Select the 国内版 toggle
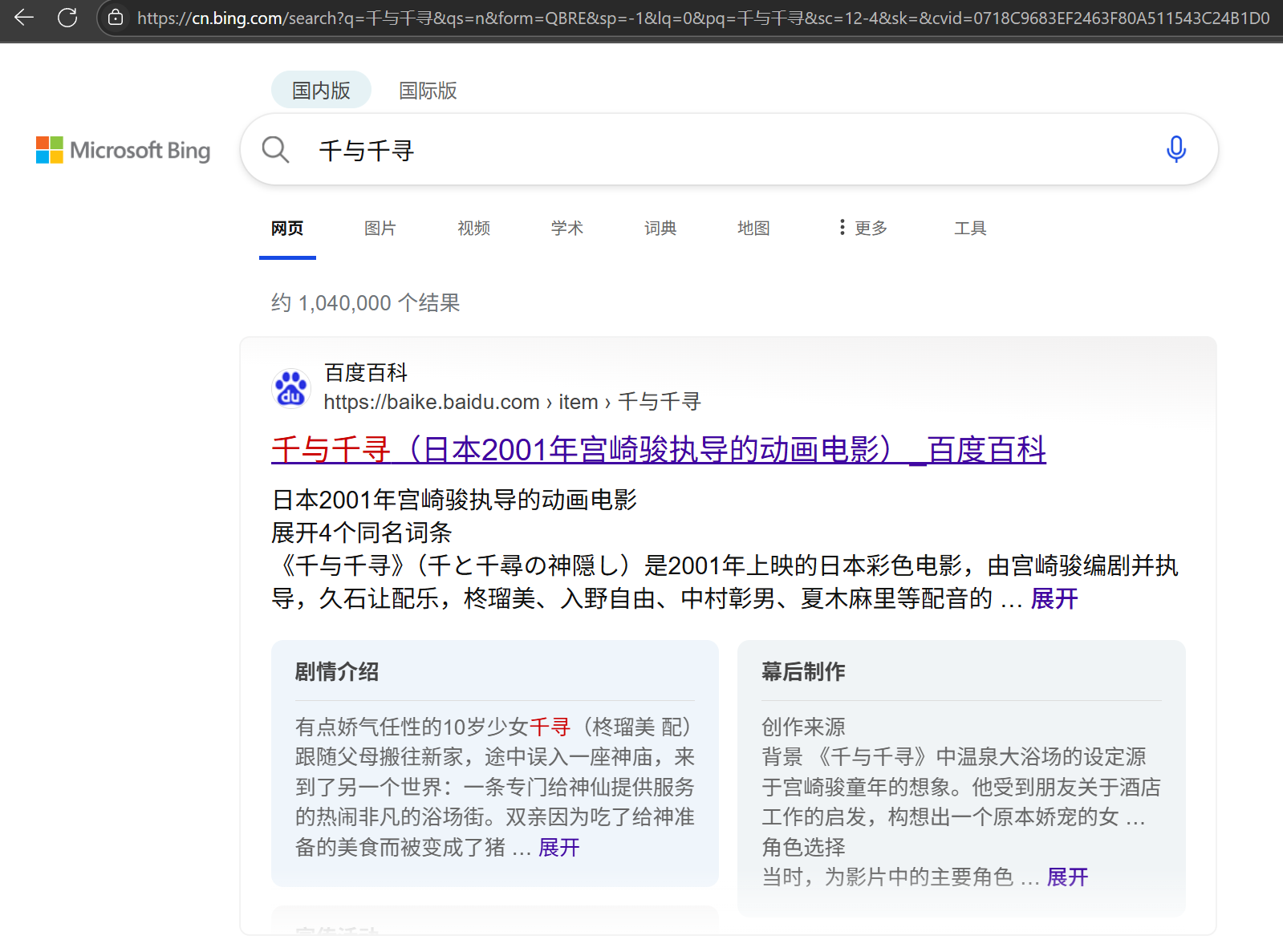Screen dimensions: 1283x952 coord(321,90)
